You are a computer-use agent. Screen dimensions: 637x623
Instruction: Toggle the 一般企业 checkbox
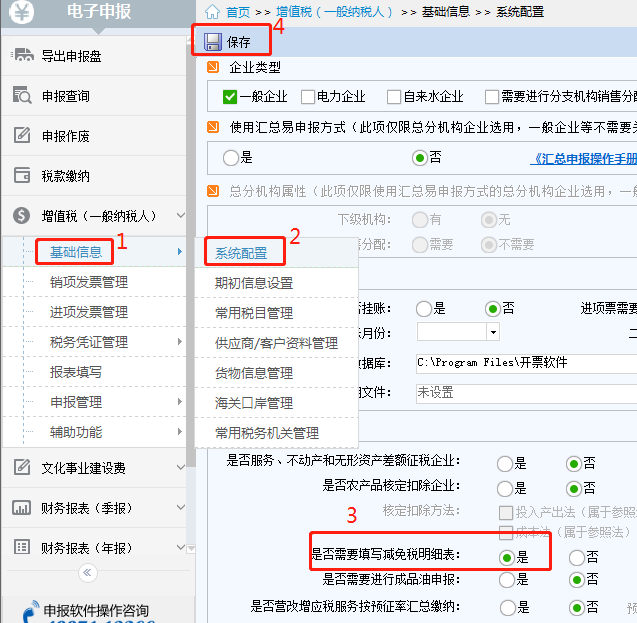(x=230, y=97)
